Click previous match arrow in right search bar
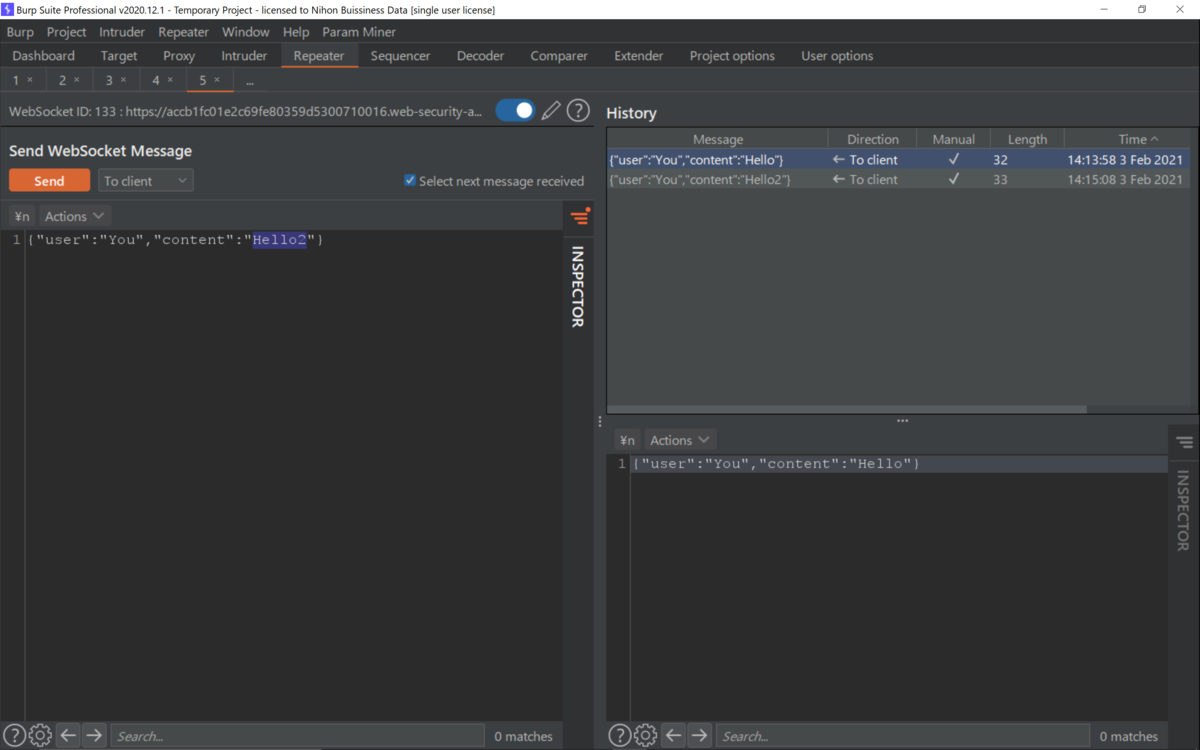This screenshot has height=750, width=1200. [x=674, y=736]
